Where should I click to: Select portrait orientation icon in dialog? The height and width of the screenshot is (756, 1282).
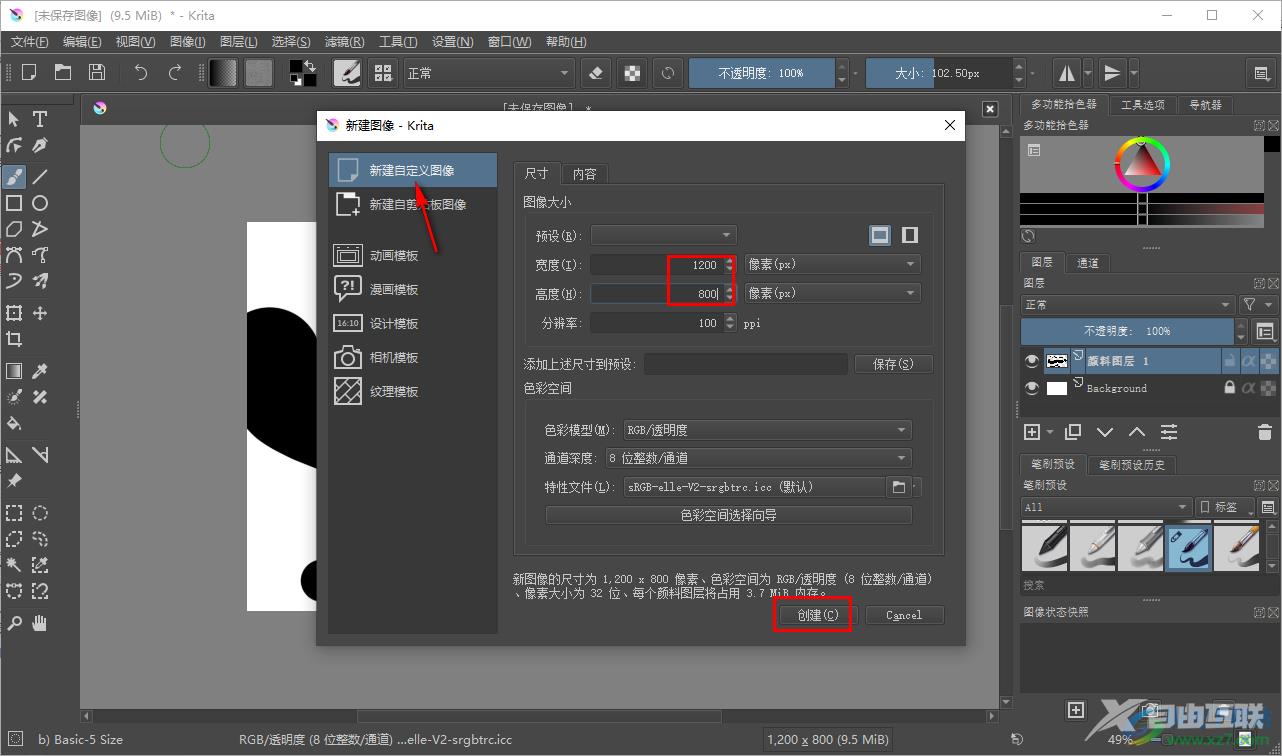pyautogui.click(x=910, y=235)
